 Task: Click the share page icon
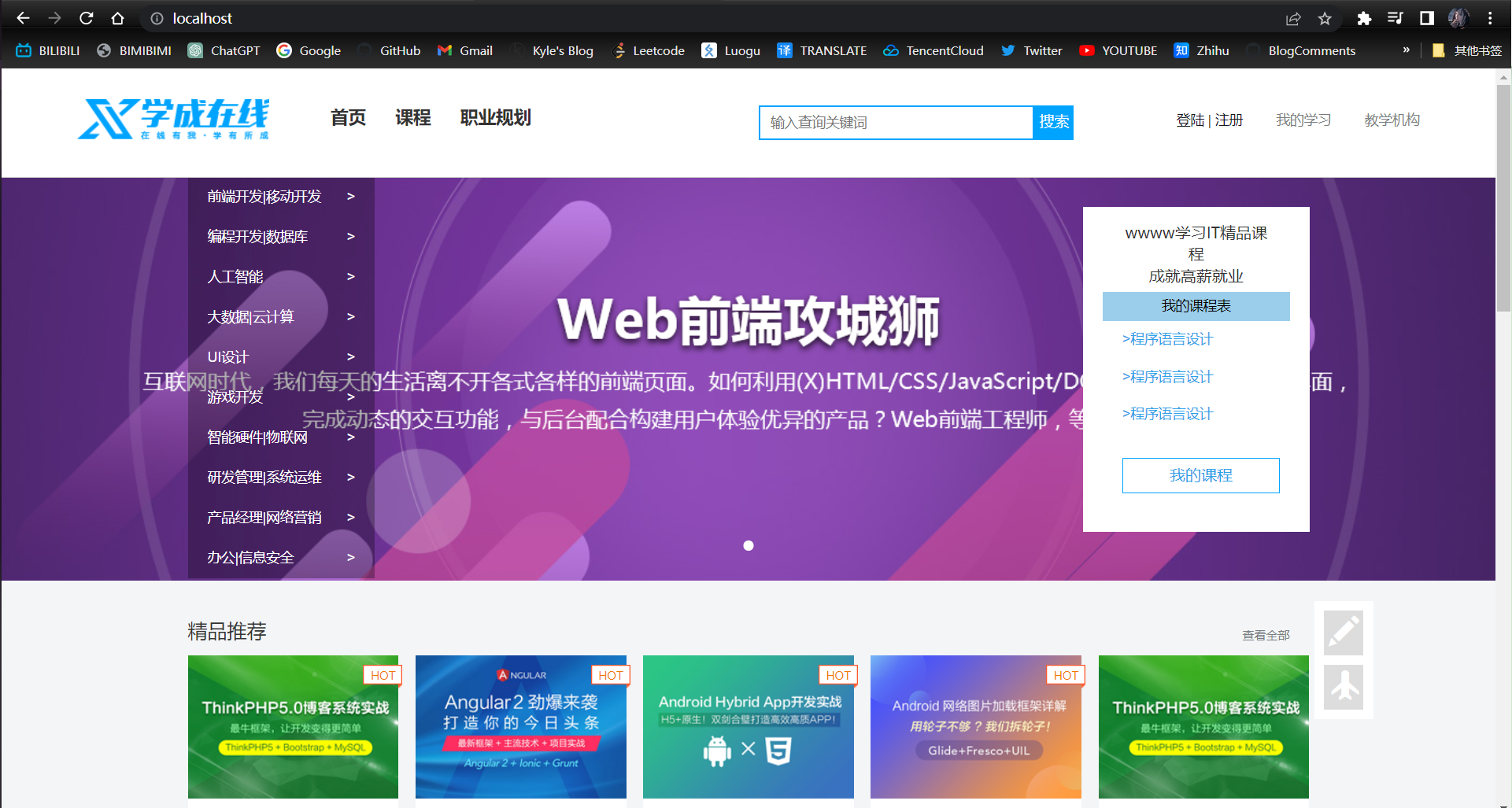(1293, 18)
